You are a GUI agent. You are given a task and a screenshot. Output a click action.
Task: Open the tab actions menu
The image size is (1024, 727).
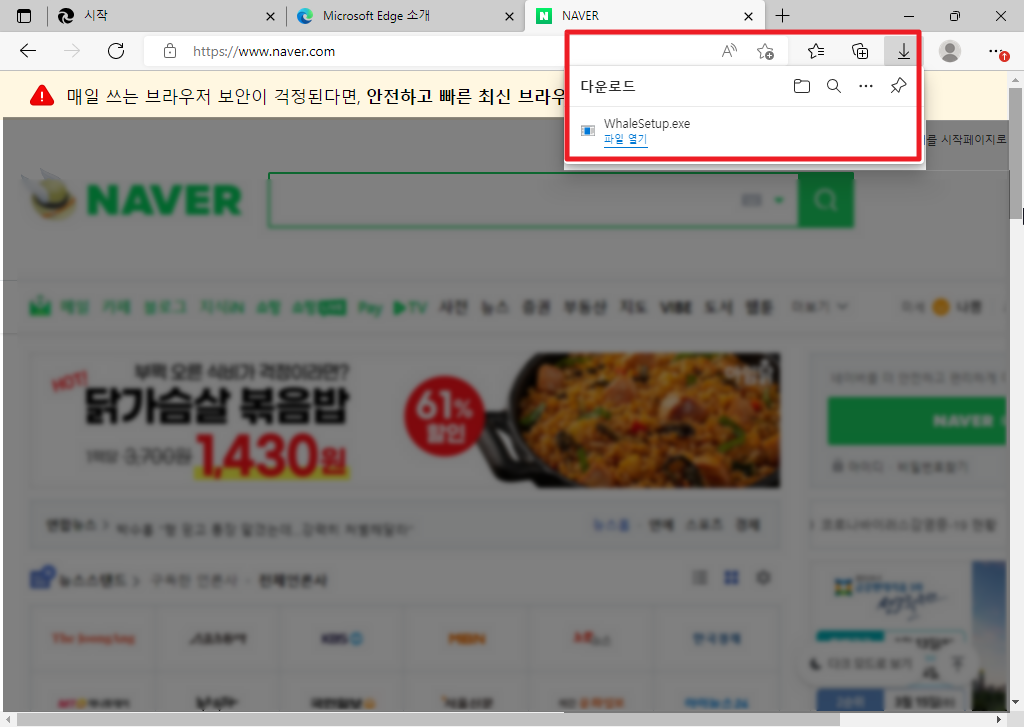click(24, 16)
